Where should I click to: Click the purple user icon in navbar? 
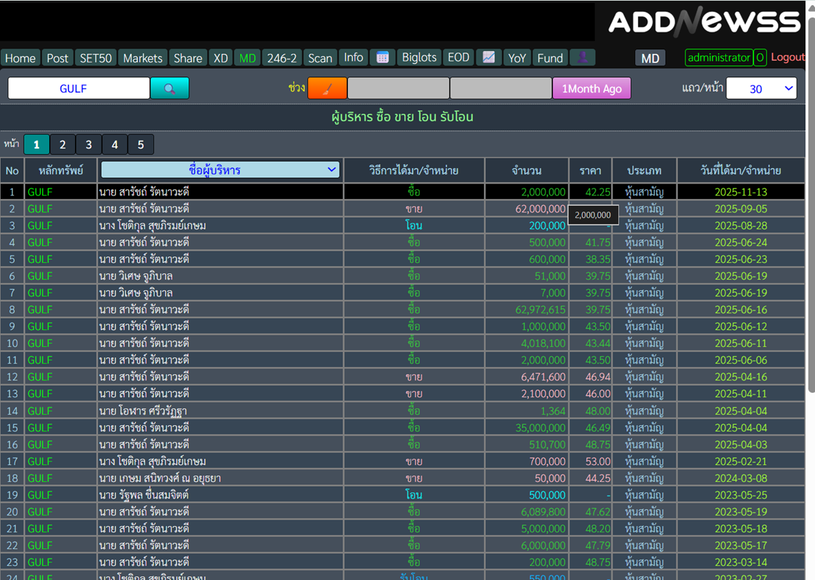coord(582,58)
